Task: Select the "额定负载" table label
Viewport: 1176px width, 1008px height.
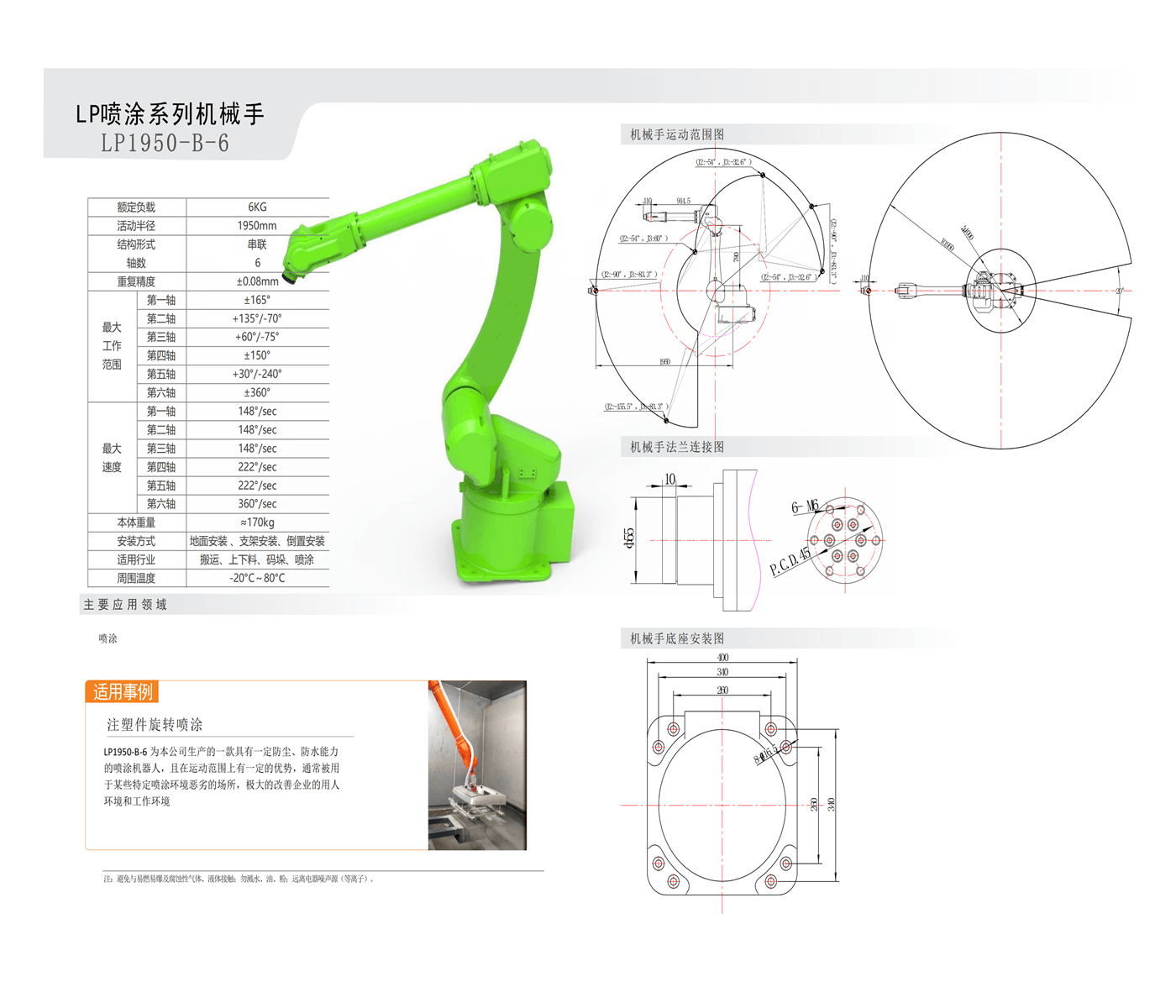Action: coord(136,207)
